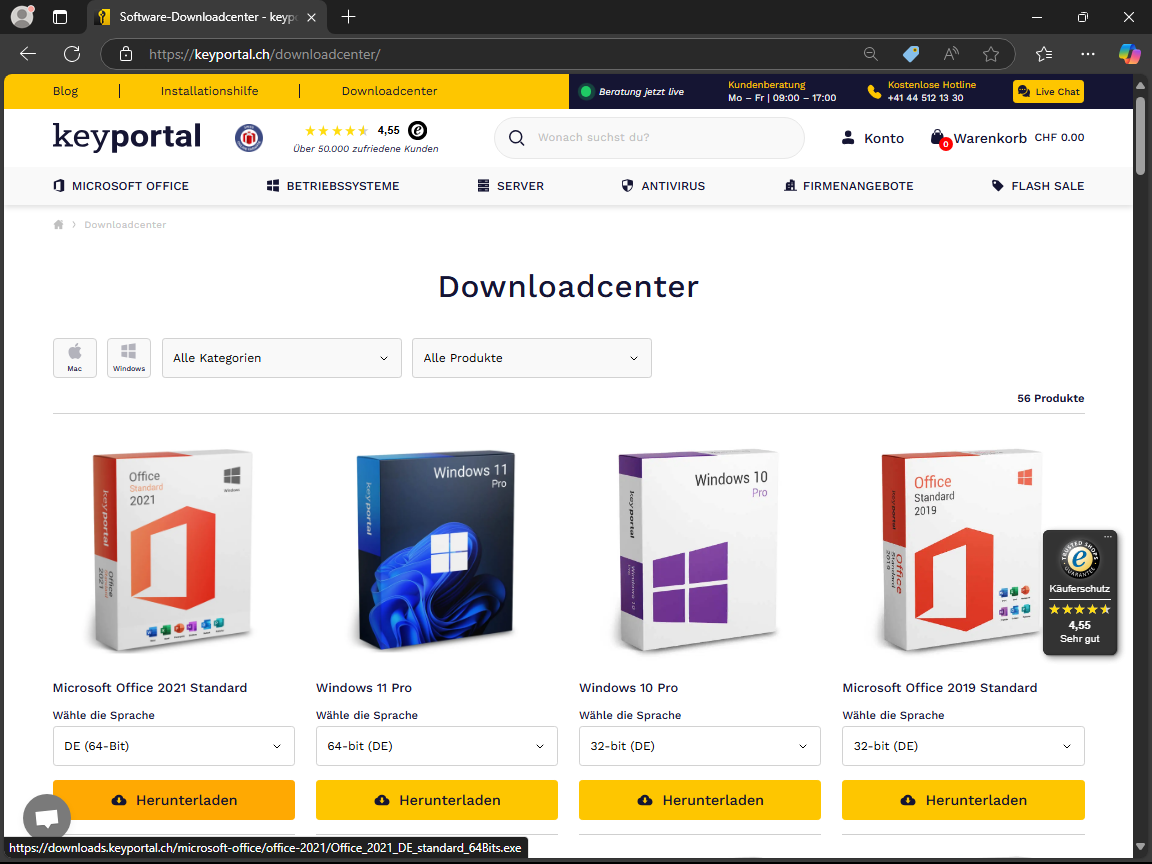The height and width of the screenshot is (864, 1152).
Task: Open the Trusted Shops Käuferschutz badge
Action: coord(1079,593)
